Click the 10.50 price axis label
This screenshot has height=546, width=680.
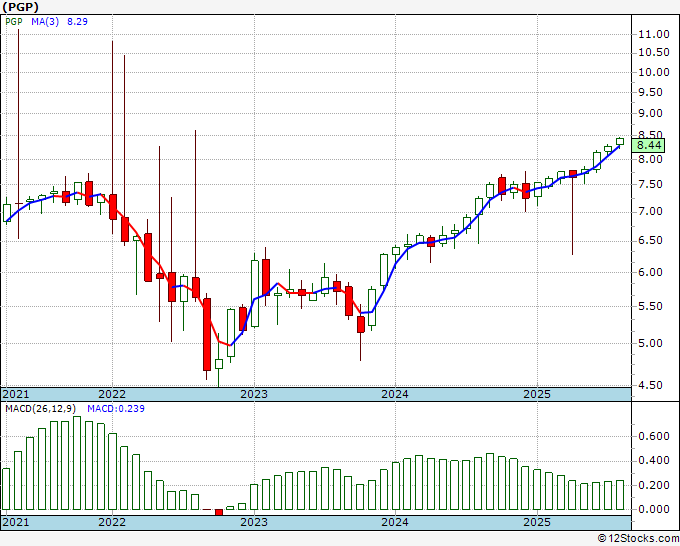[654, 53]
